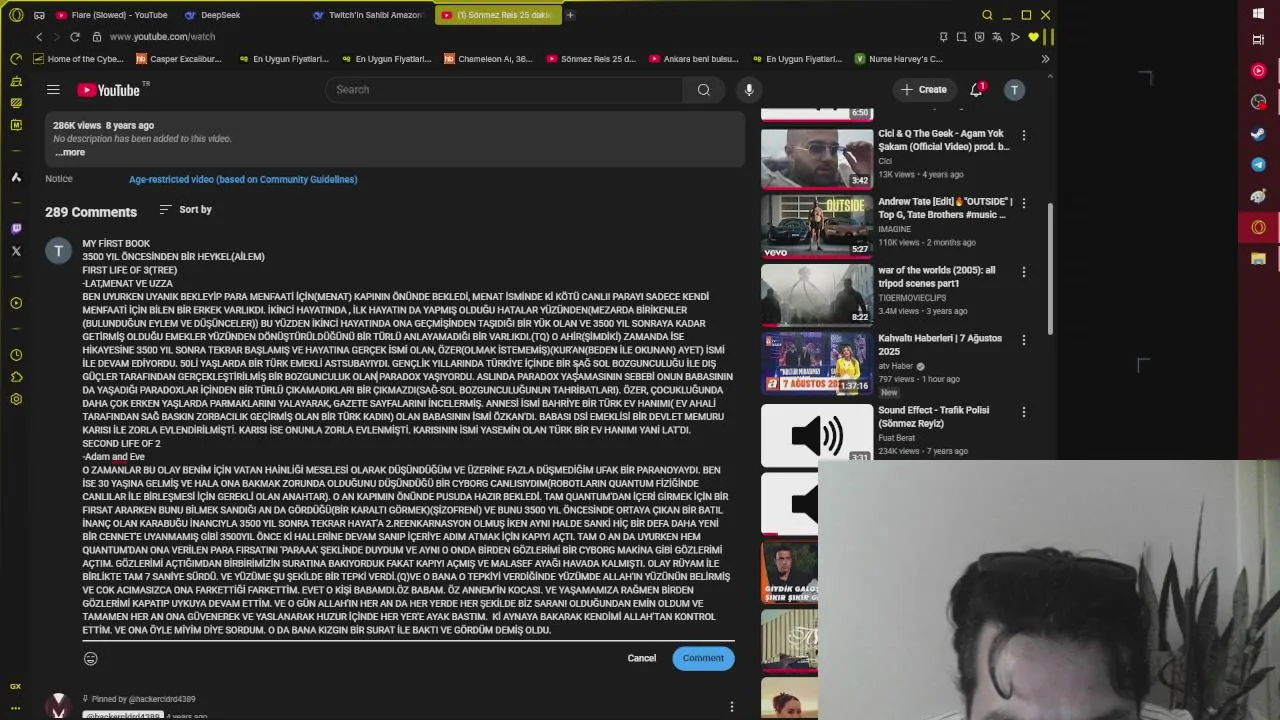Expand description with ...more
The image size is (1280, 720).
[x=70, y=152]
